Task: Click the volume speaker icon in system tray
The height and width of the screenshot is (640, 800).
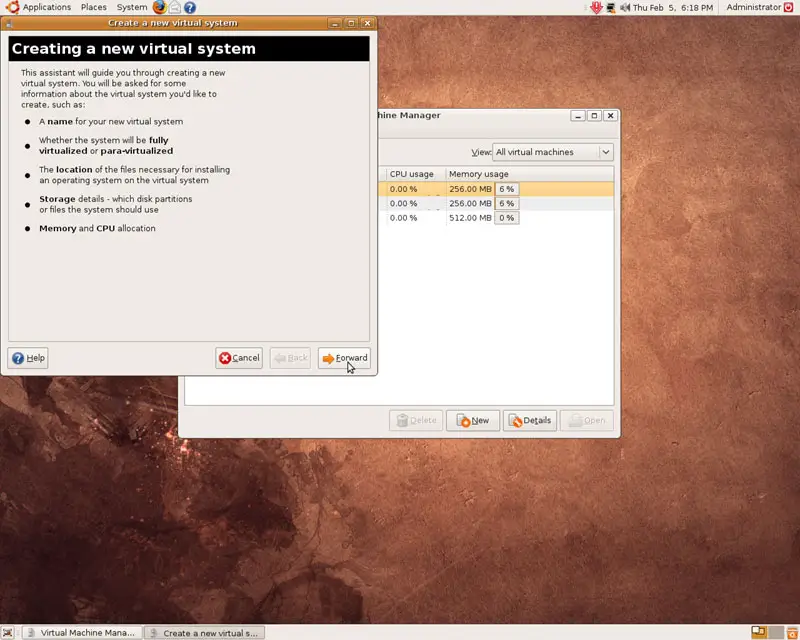Action: (x=625, y=7)
